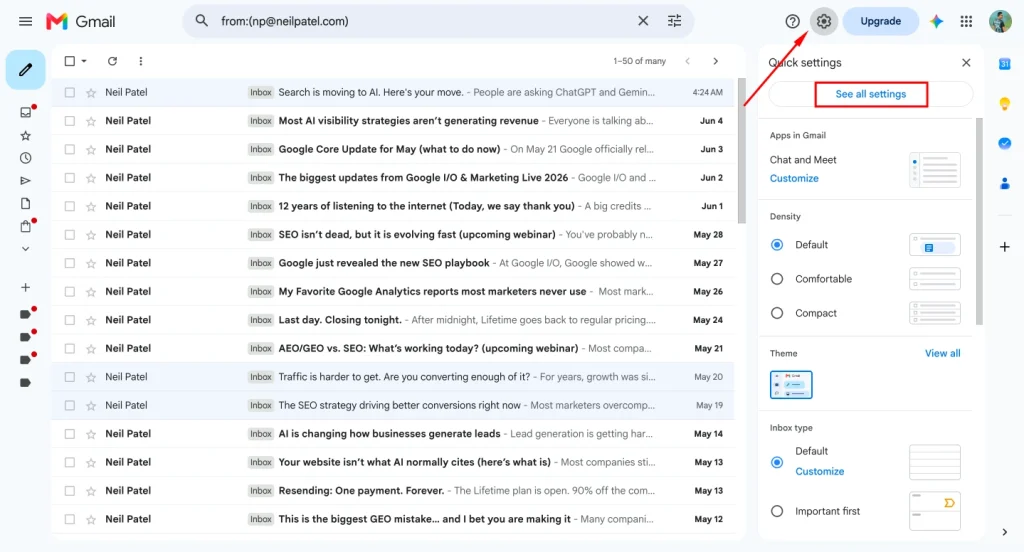Viewport: 1024px width, 552px height.
Task: Check the box for 'Last day. Closing tonight.' email
Action: tap(69, 320)
